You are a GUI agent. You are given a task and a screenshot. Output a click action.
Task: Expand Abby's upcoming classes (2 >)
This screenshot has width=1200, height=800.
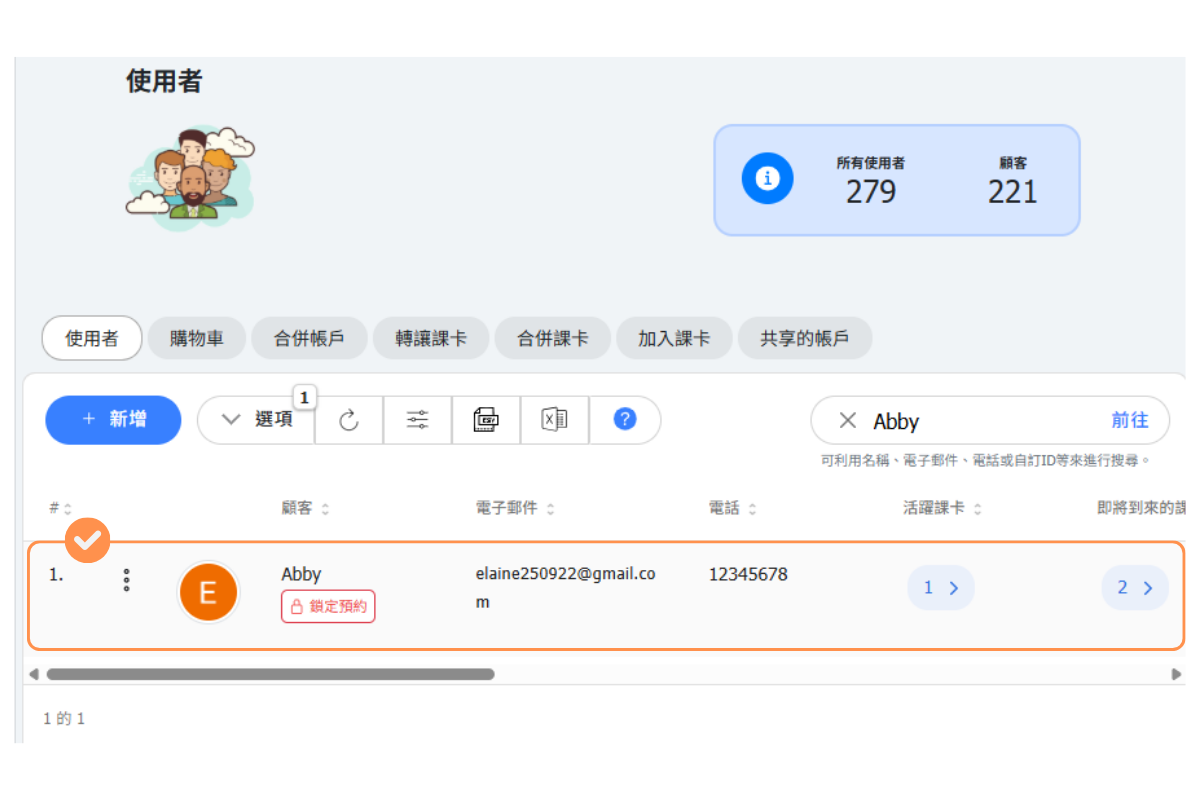1134,588
